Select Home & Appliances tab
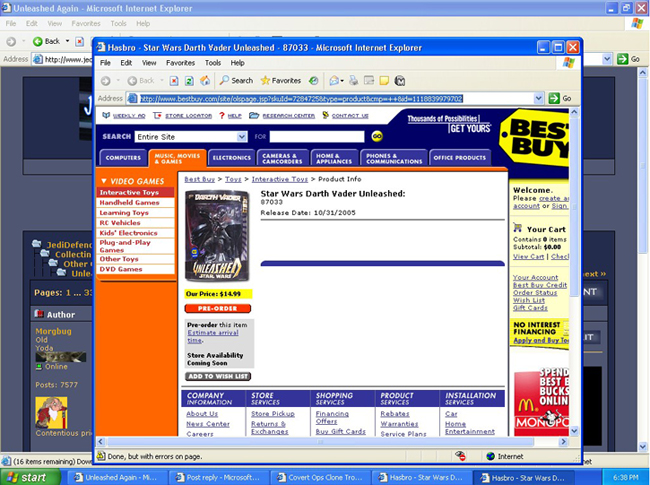650x485 pixels. pyautogui.click(x=334, y=158)
